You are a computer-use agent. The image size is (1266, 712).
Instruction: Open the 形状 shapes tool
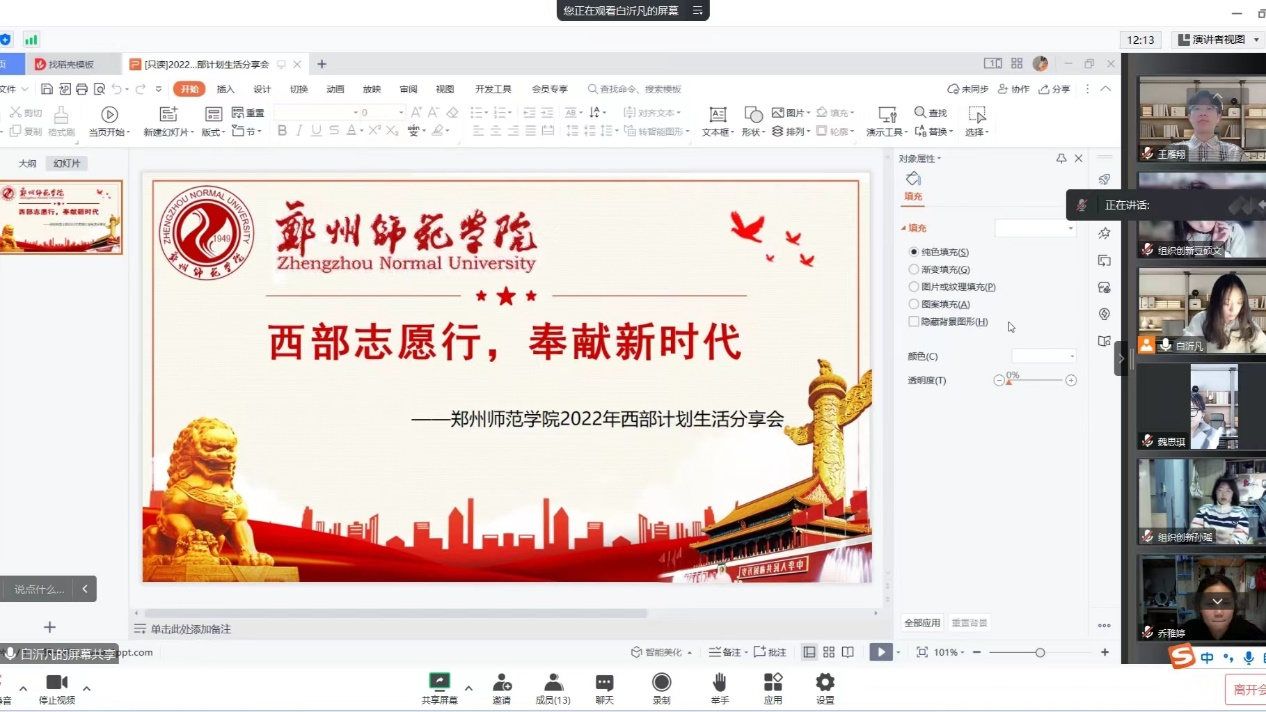(752, 122)
